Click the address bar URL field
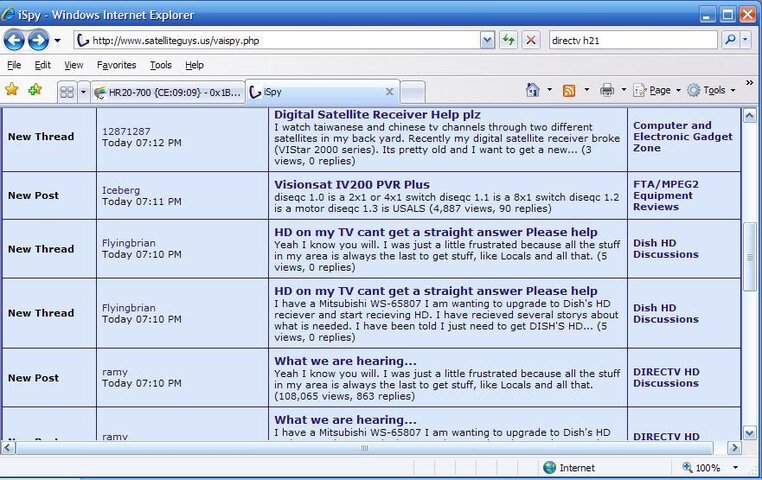This screenshot has height=480, width=762. click(x=277, y=40)
